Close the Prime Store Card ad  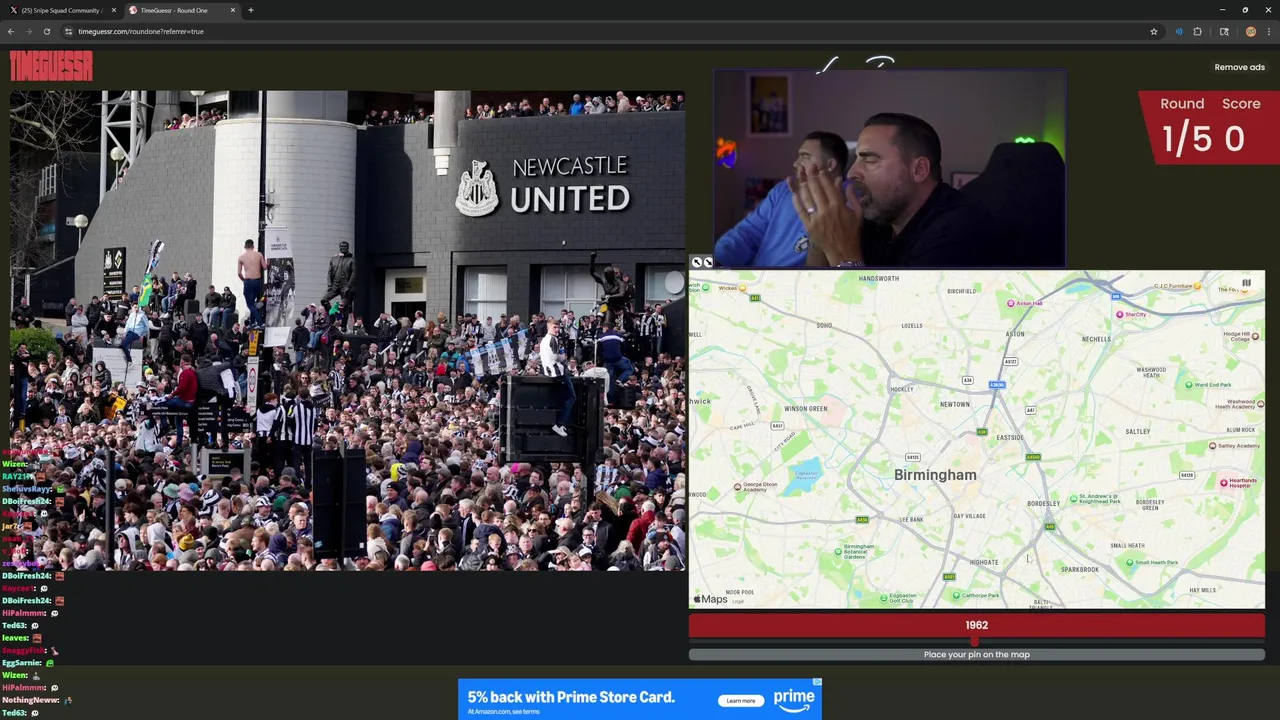coord(817,683)
